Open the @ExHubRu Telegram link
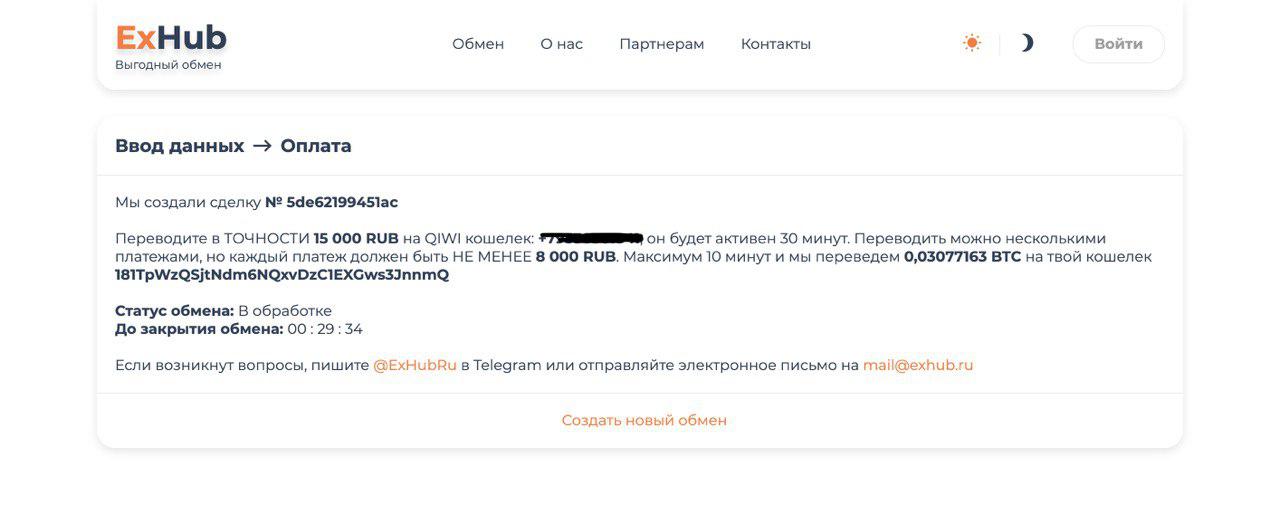1280x505 pixels. click(x=415, y=365)
